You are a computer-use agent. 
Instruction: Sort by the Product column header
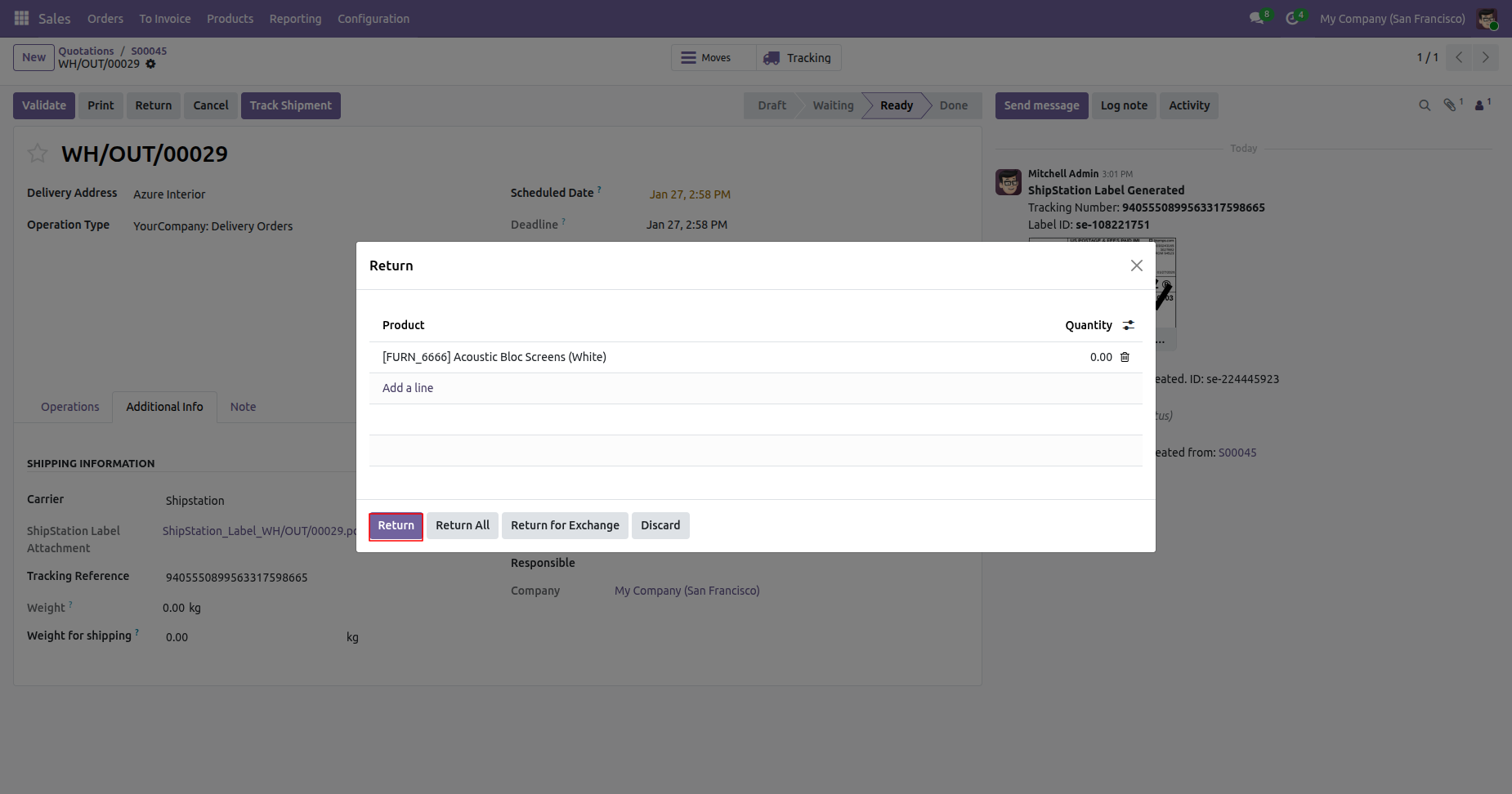(404, 325)
